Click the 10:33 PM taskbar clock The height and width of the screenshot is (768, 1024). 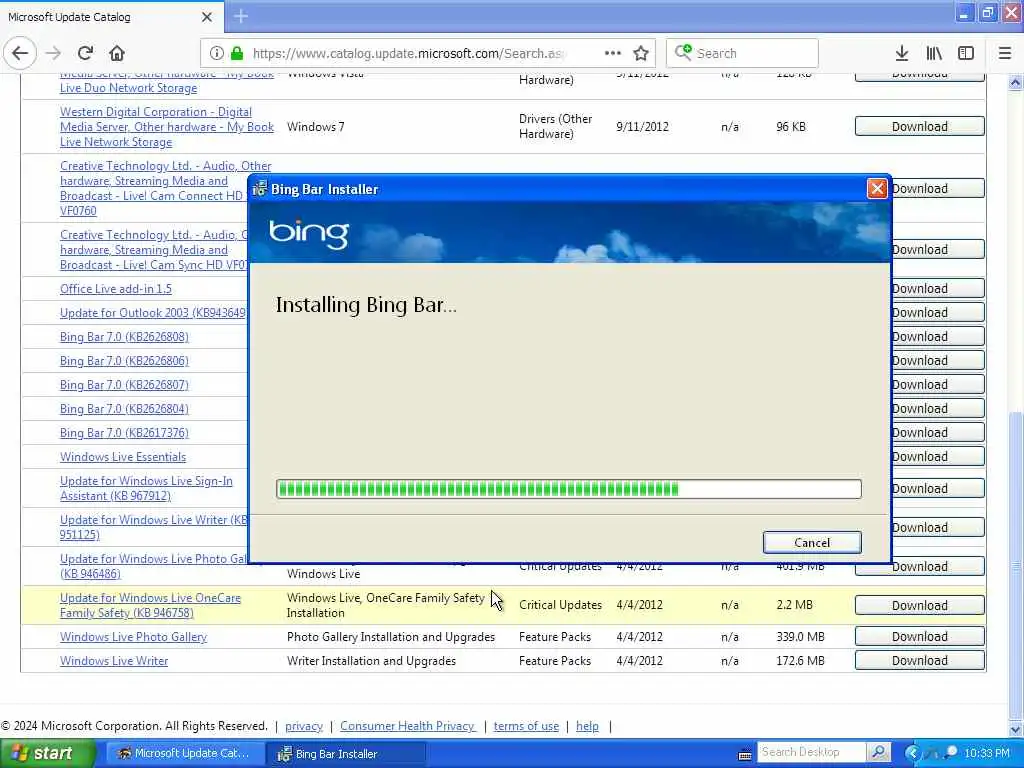click(x=987, y=754)
